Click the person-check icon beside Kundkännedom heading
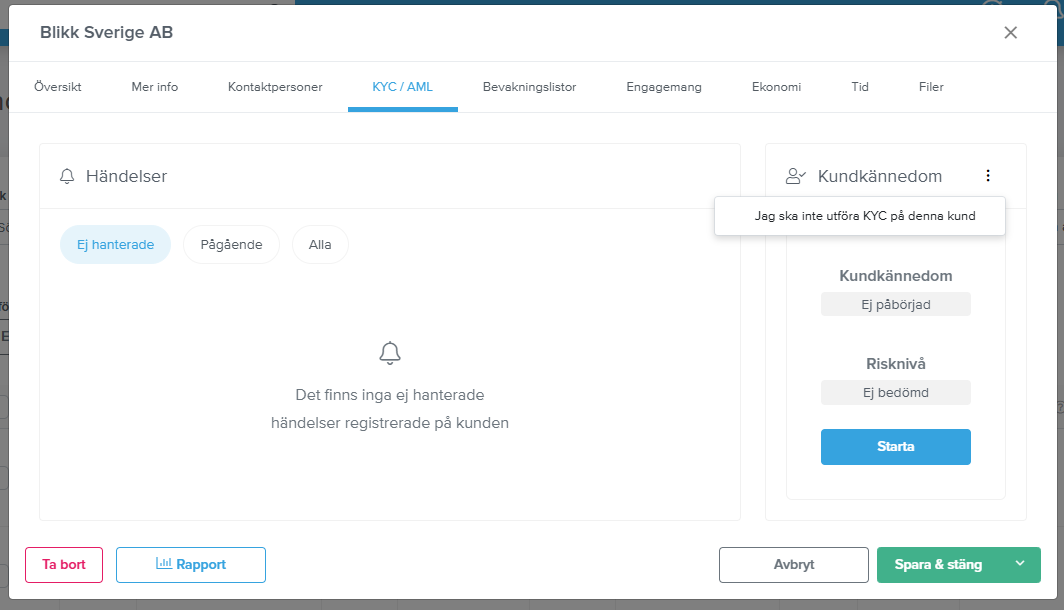 click(796, 177)
